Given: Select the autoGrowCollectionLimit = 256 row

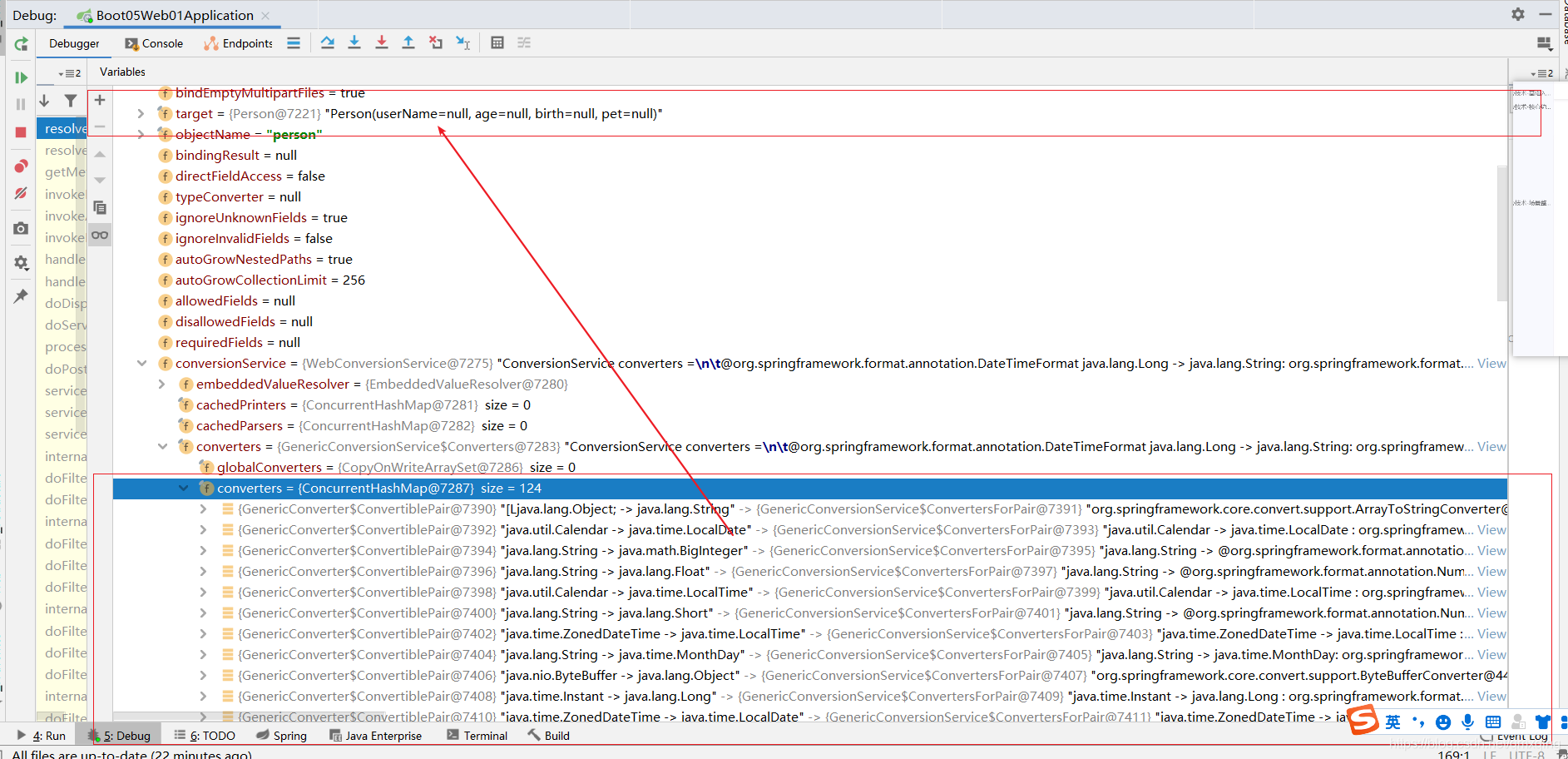Looking at the screenshot, I should (x=810, y=280).
